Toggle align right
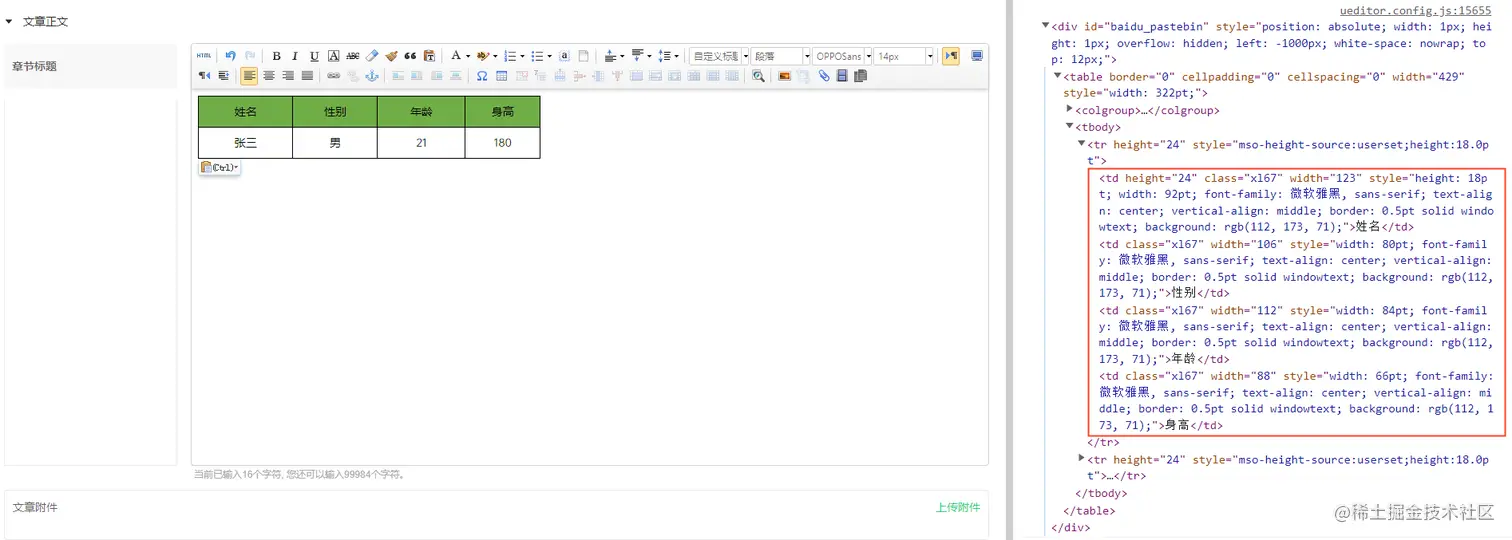The width and height of the screenshot is (1512, 540). pos(288,75)
